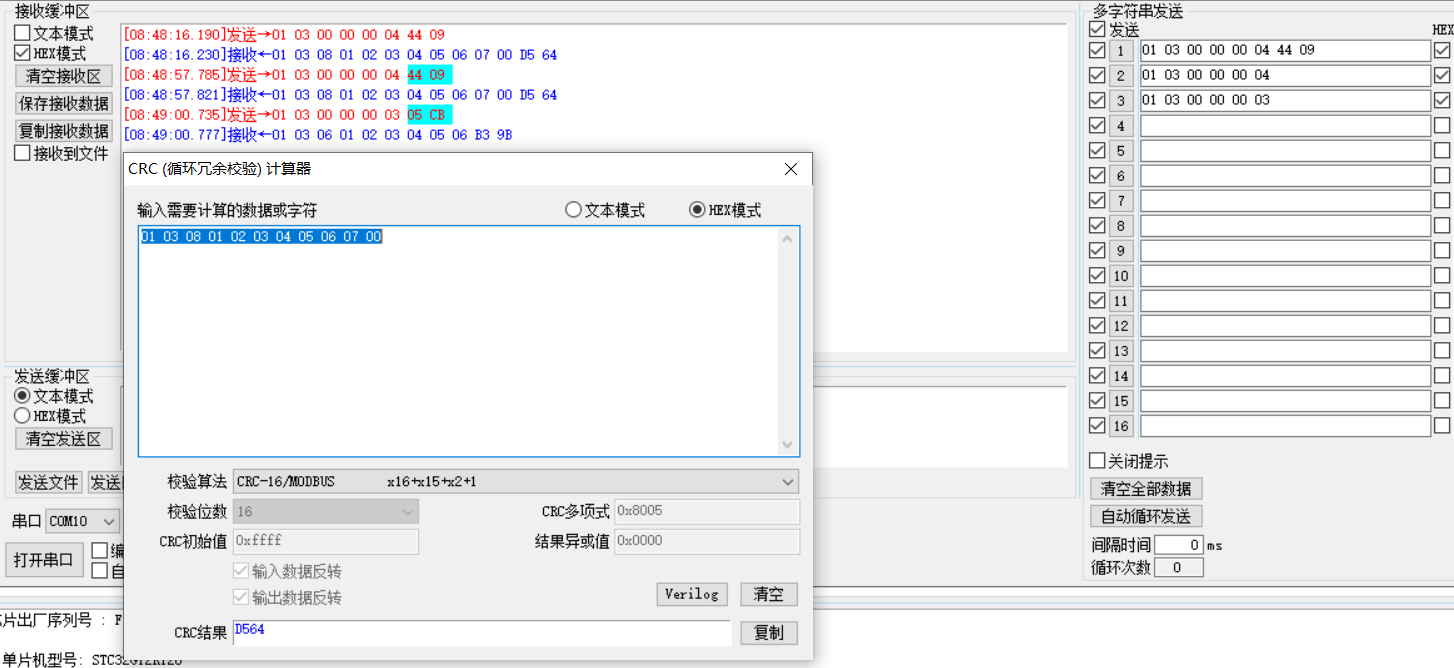Click the CRC初始值 field showing 0xffff
This screenshot has height=668, width=1454.
326,541
